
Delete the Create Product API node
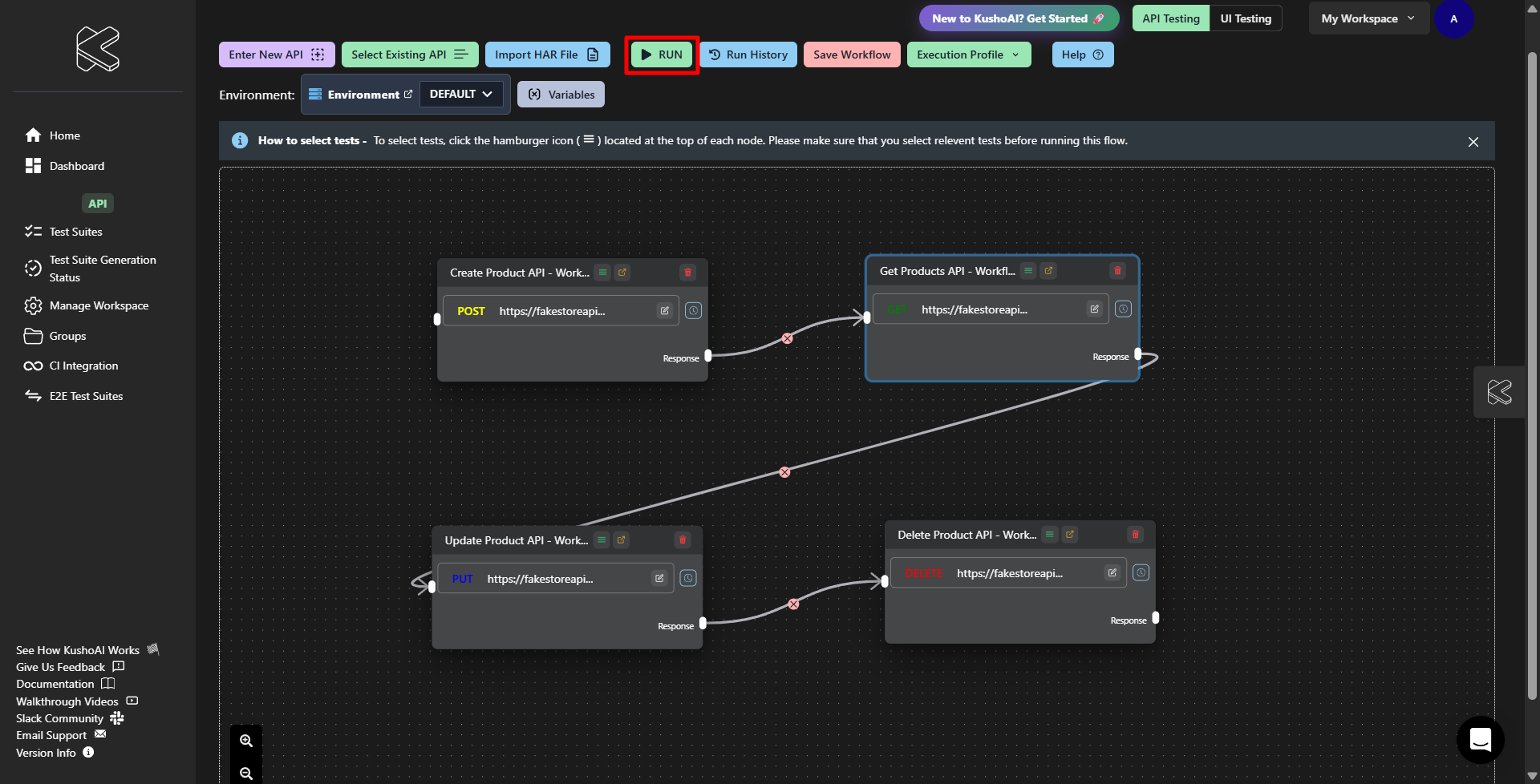pyautogui.click(x=687, y=273)
